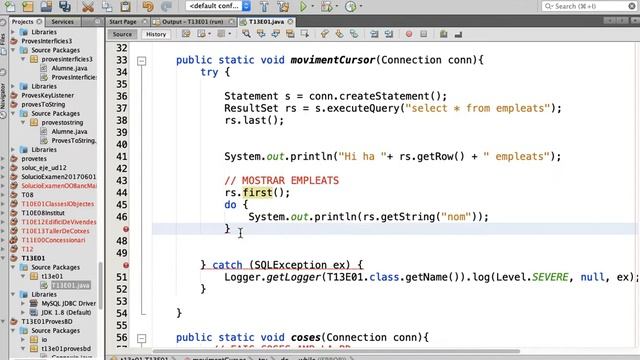Click the Copy icon

coord(107,6)
